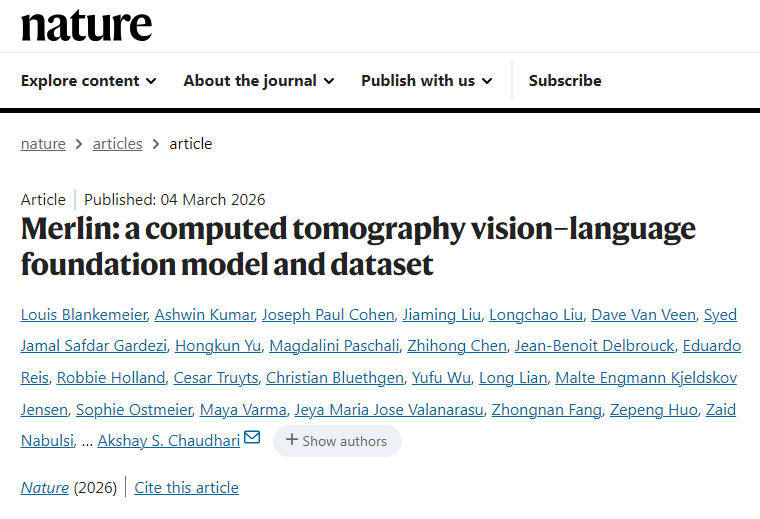
Task: Click the Subscribe menu item
Action: [x=565, y=80]
